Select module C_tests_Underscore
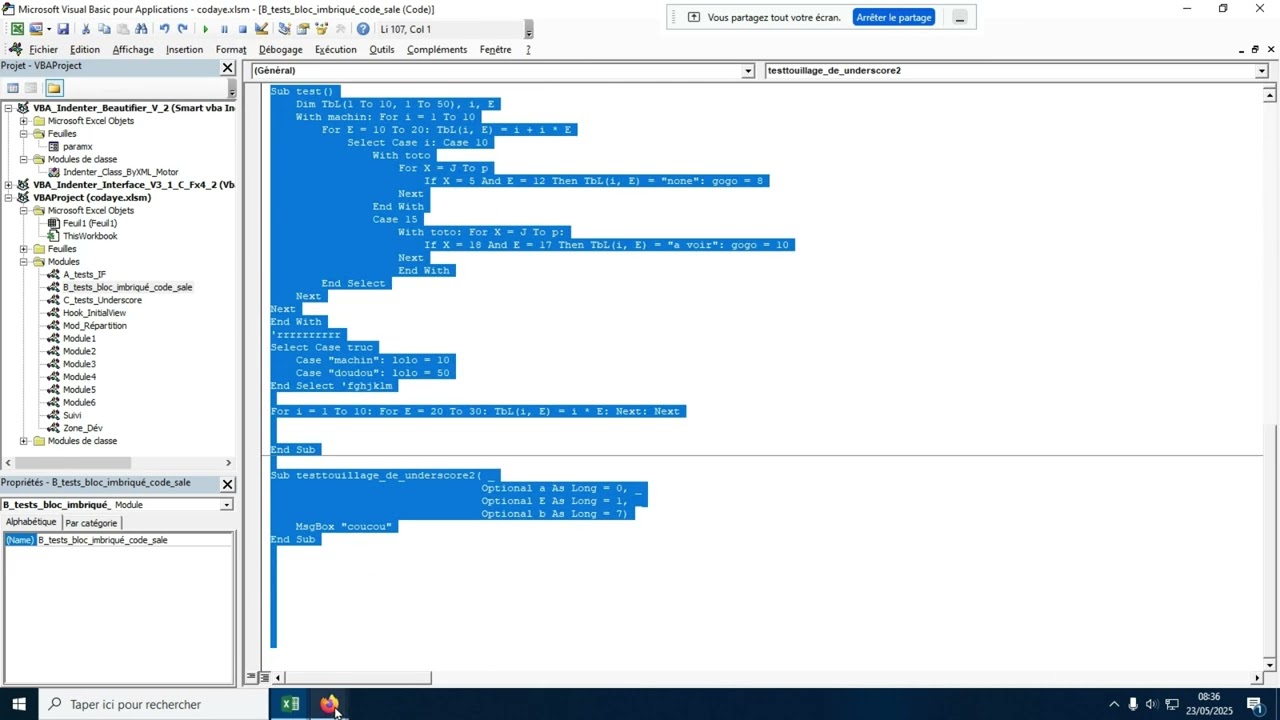1280x720 pixels. [x=102, y=300]
